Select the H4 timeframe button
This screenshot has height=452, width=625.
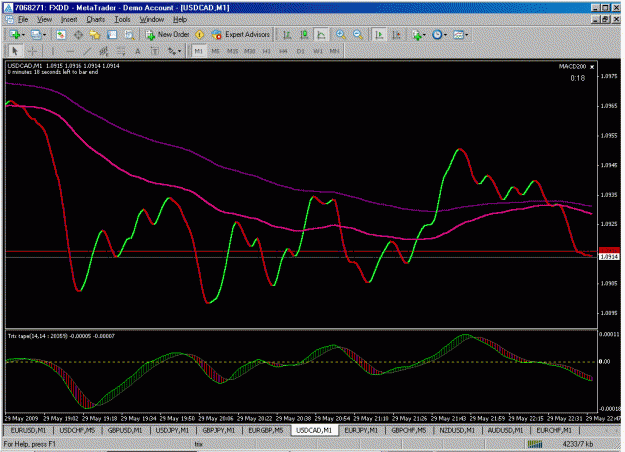(283, 51)
